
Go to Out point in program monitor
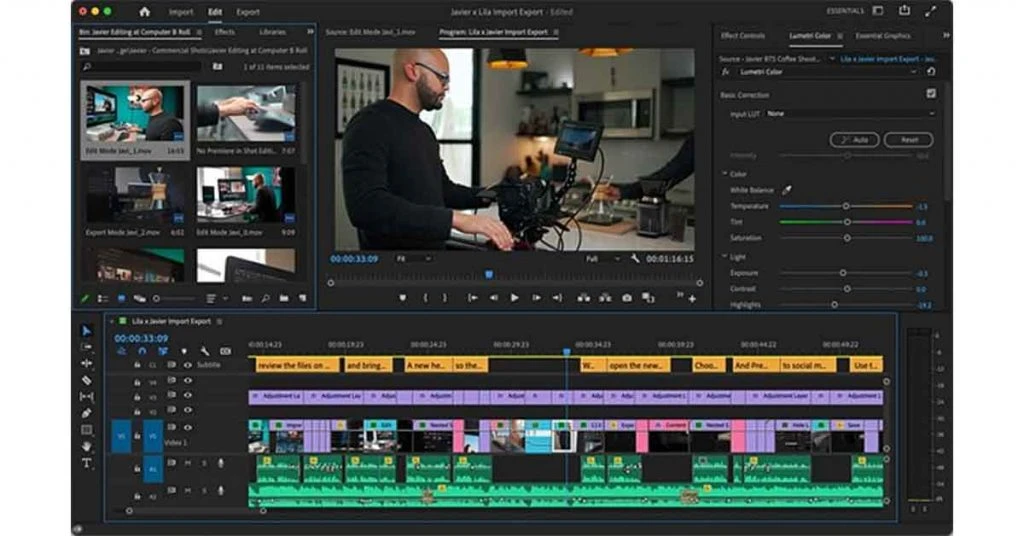557,298
